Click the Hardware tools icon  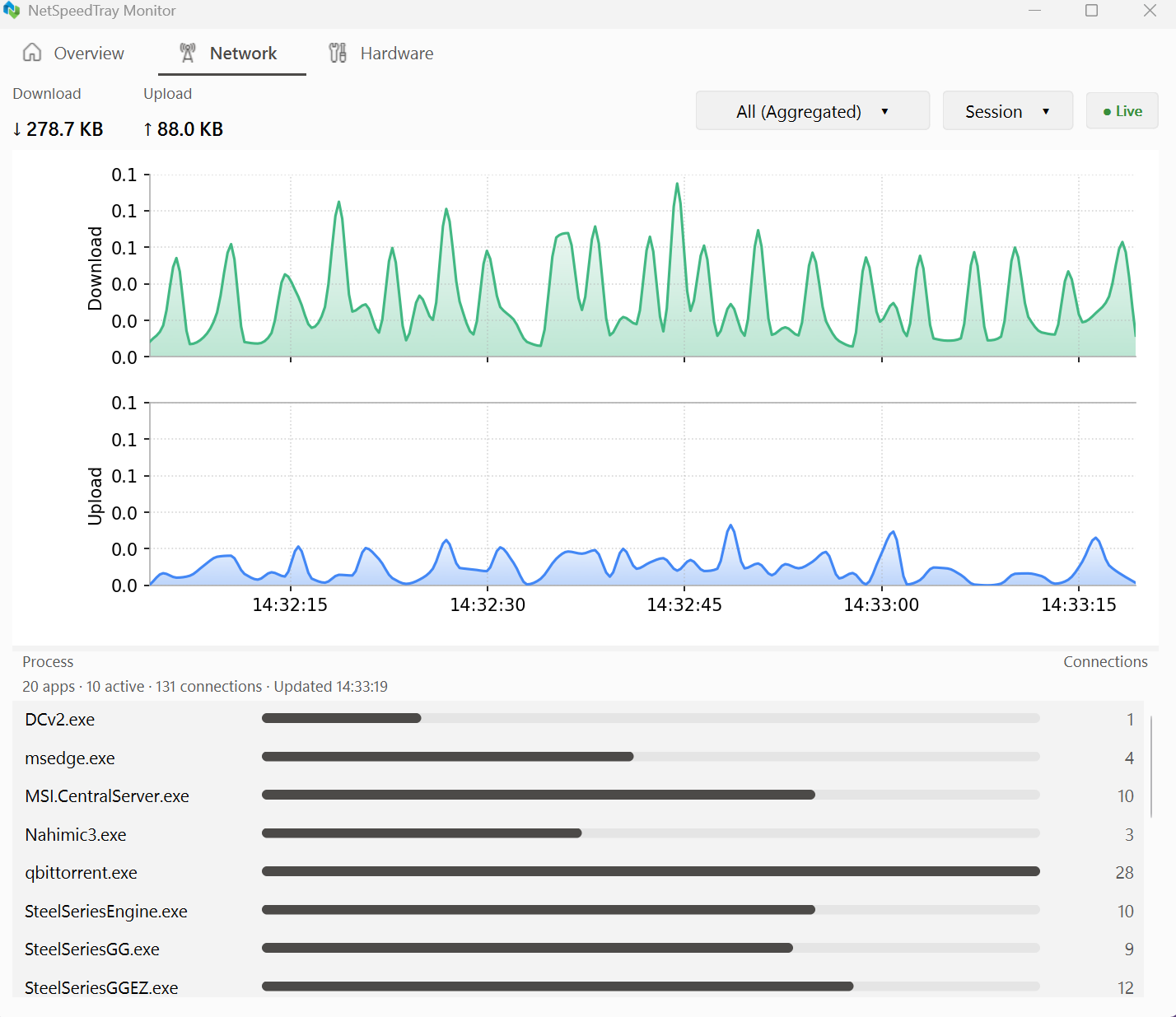point(338,53)
